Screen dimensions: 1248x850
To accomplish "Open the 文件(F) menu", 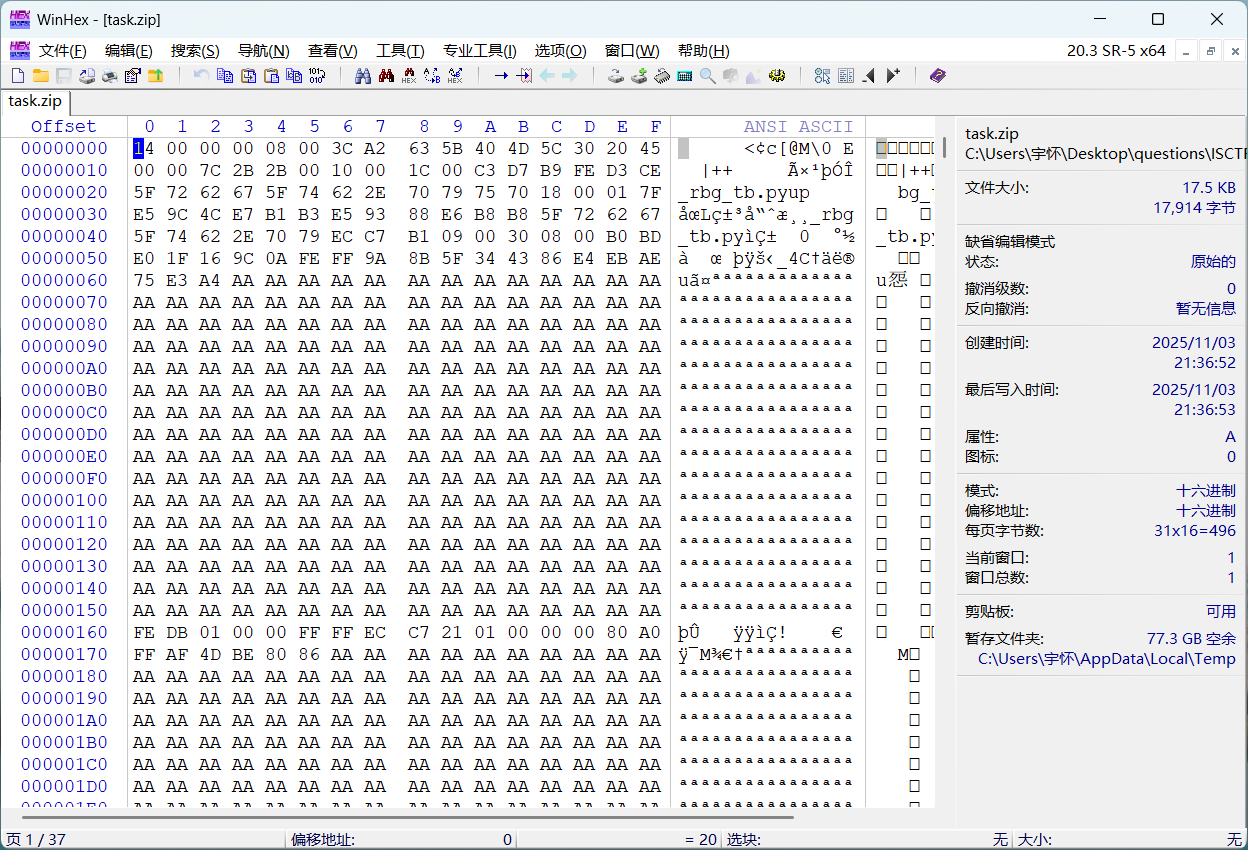I will (62, 51).
